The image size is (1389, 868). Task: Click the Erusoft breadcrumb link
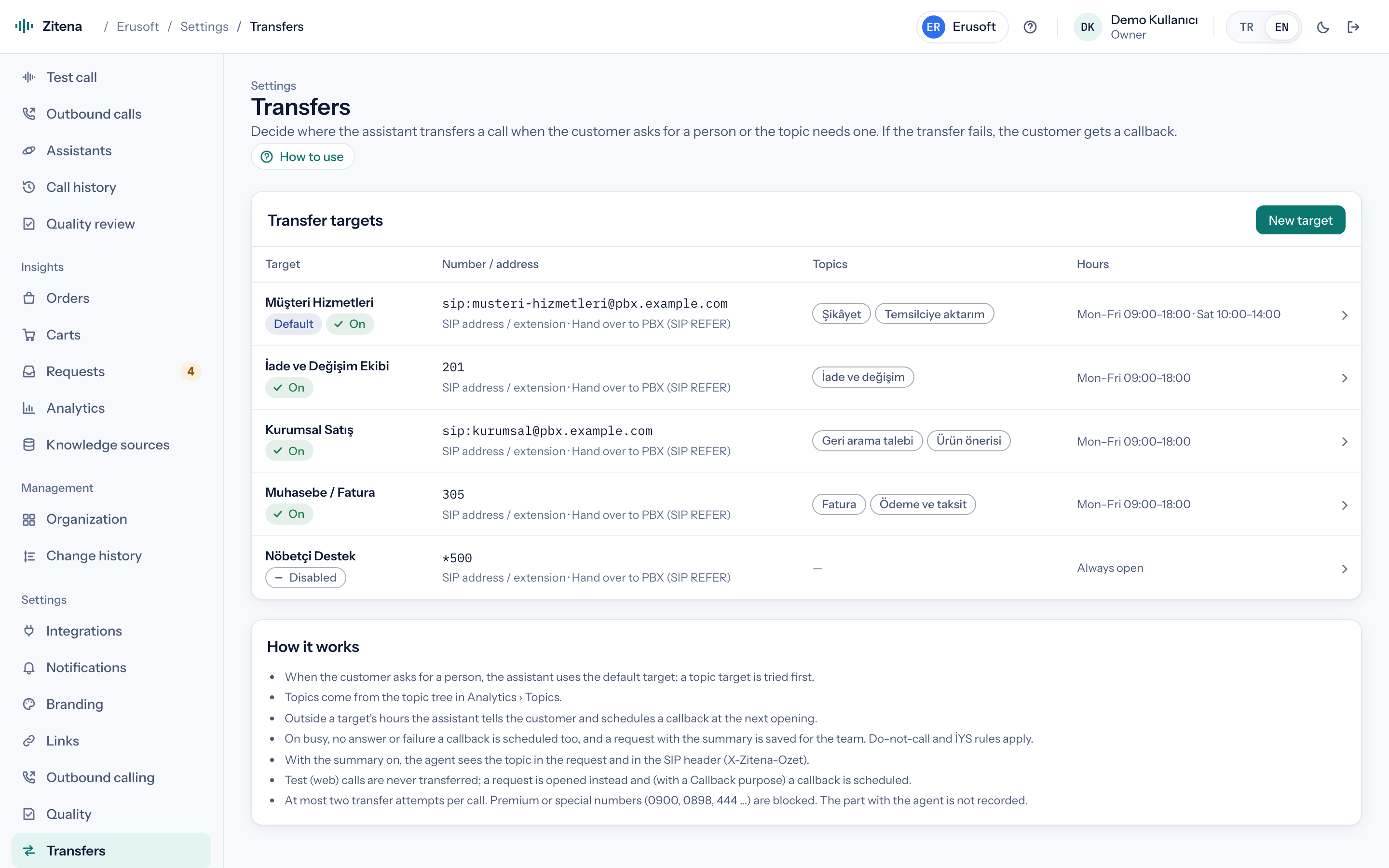tap(138, 27)
